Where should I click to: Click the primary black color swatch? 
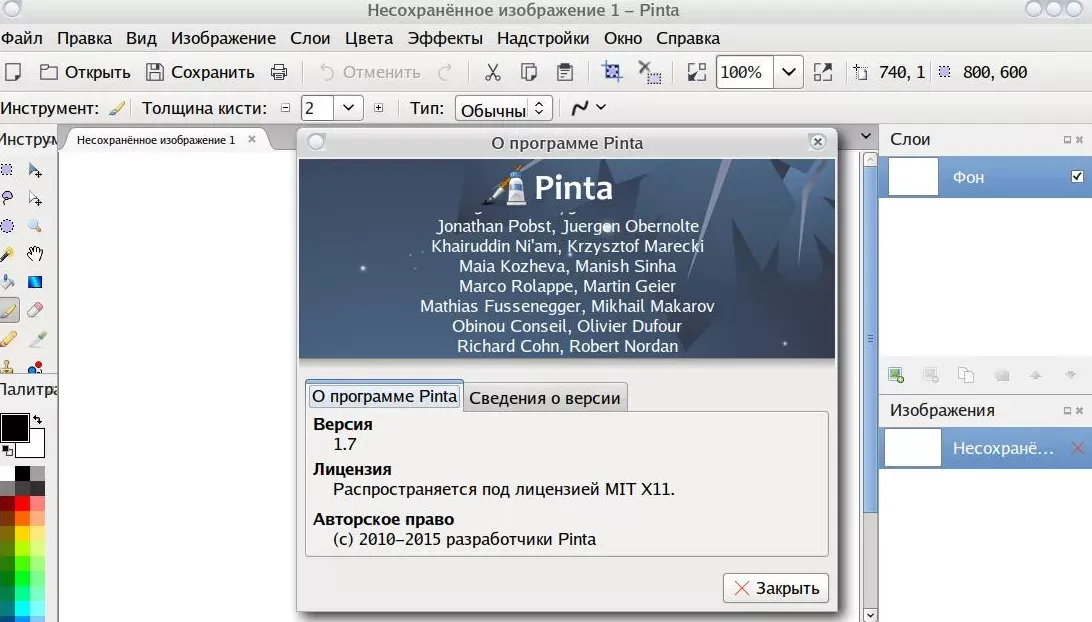pyautogui.click(x=15, y=428)
